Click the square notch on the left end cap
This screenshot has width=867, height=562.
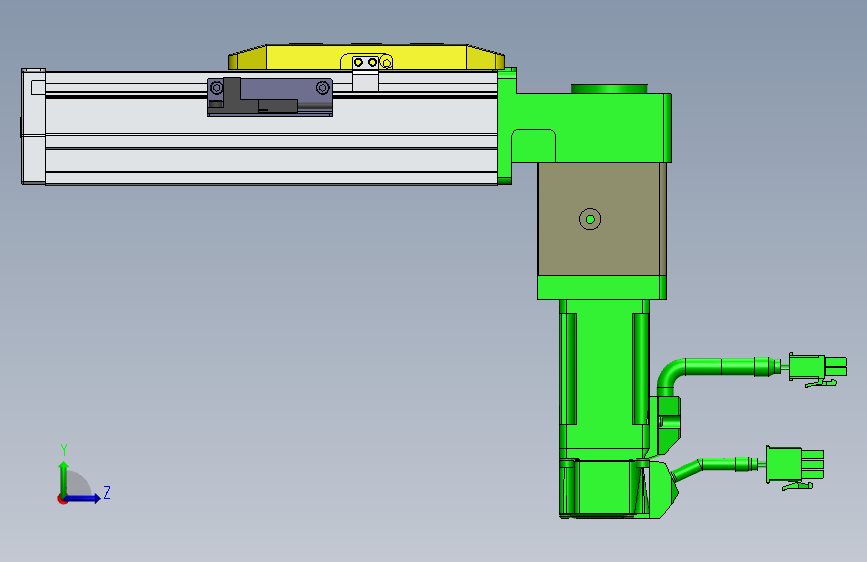point(38,87)
